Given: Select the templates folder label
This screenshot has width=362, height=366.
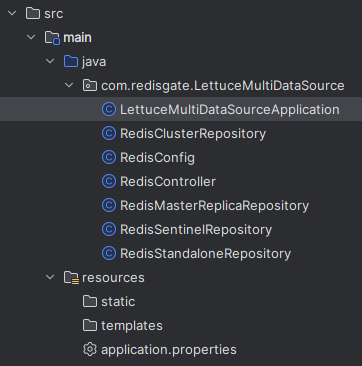Looking at the screenshot, I should pos(132,326).
